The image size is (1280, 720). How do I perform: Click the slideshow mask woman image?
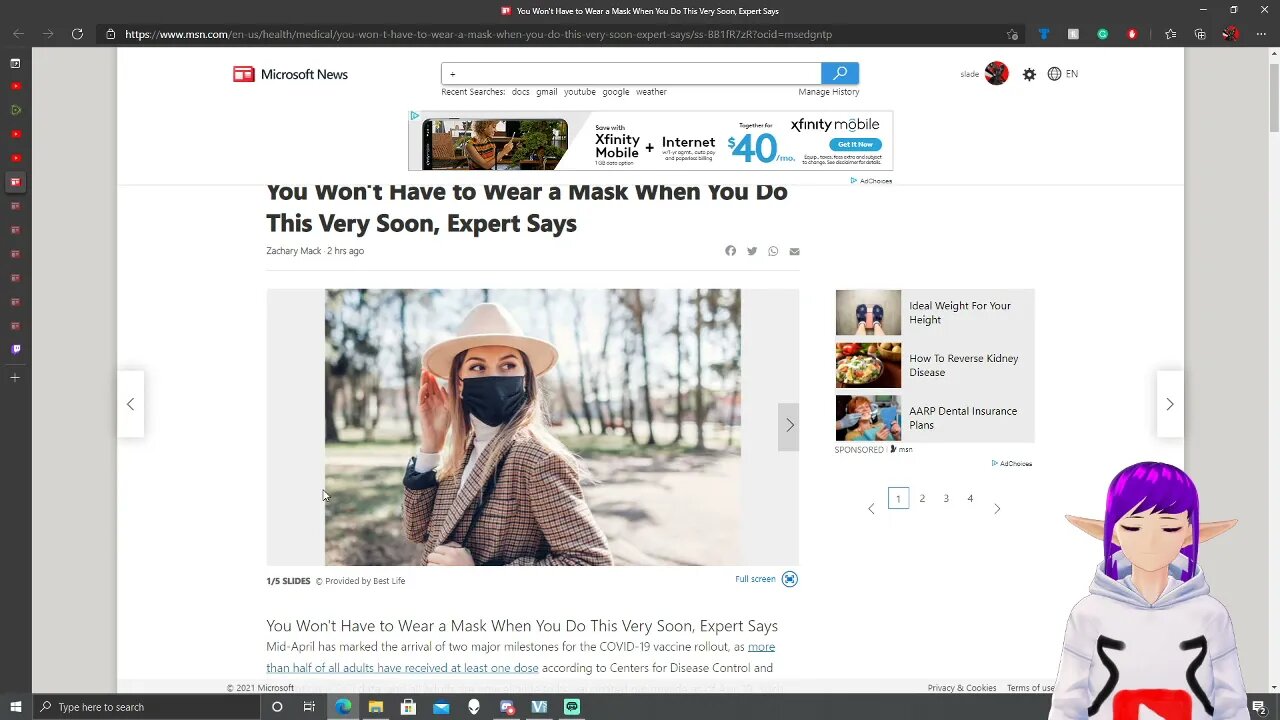(533, 427)
